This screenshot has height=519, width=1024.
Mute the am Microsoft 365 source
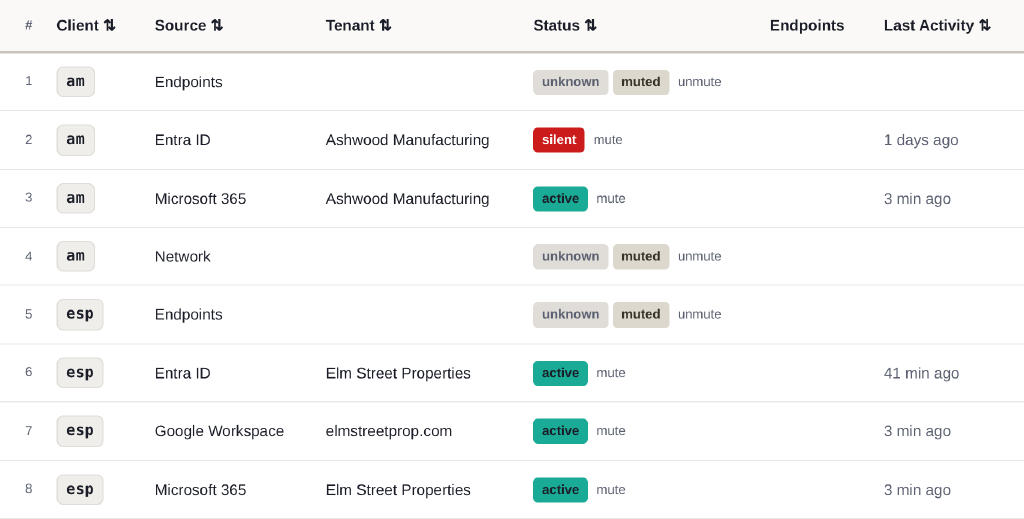[611, 198]
